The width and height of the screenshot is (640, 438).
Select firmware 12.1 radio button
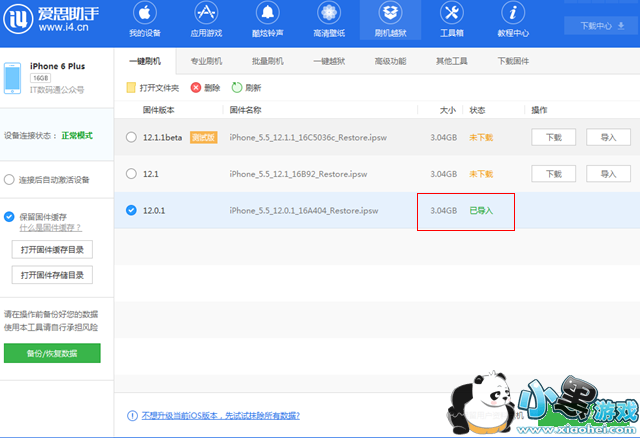click(132, 173)
